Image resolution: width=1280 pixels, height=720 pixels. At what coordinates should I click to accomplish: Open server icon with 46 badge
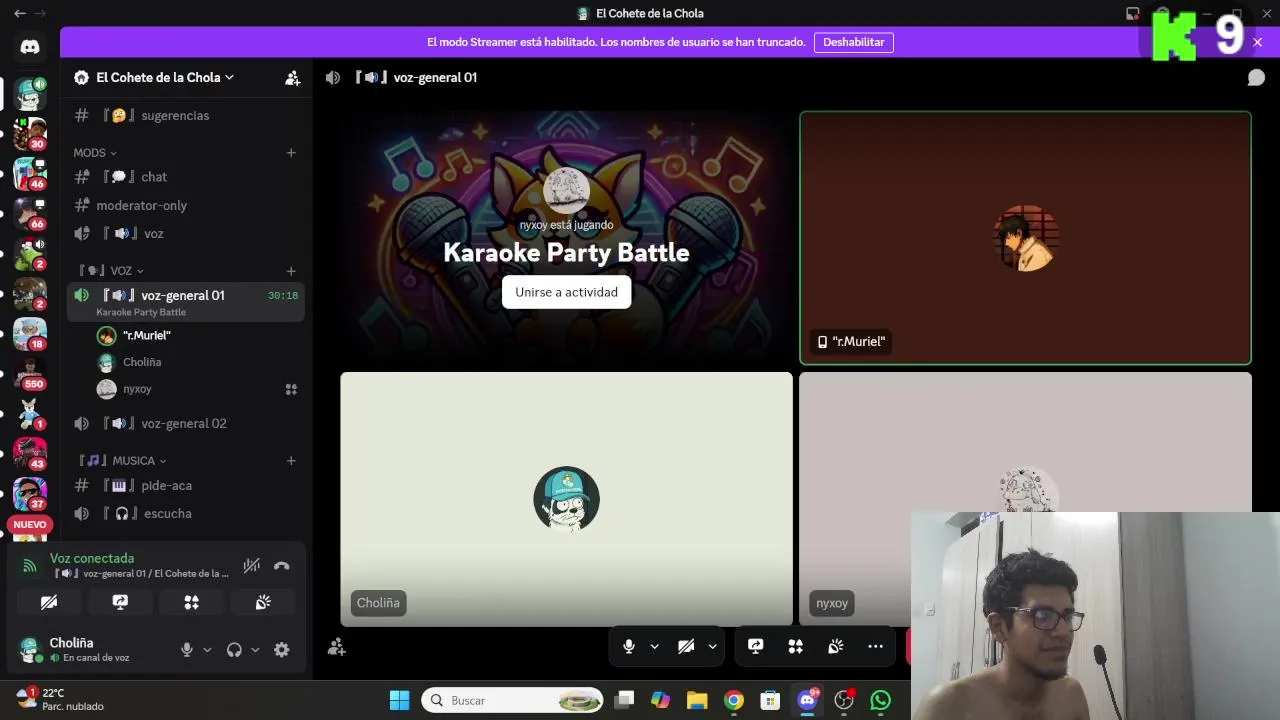tap(30, 173)
